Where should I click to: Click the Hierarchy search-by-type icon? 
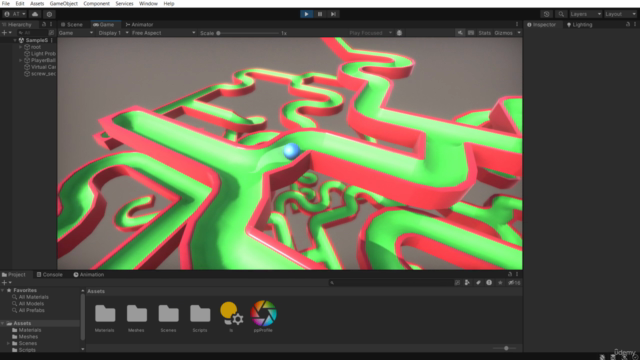[51, 33]
